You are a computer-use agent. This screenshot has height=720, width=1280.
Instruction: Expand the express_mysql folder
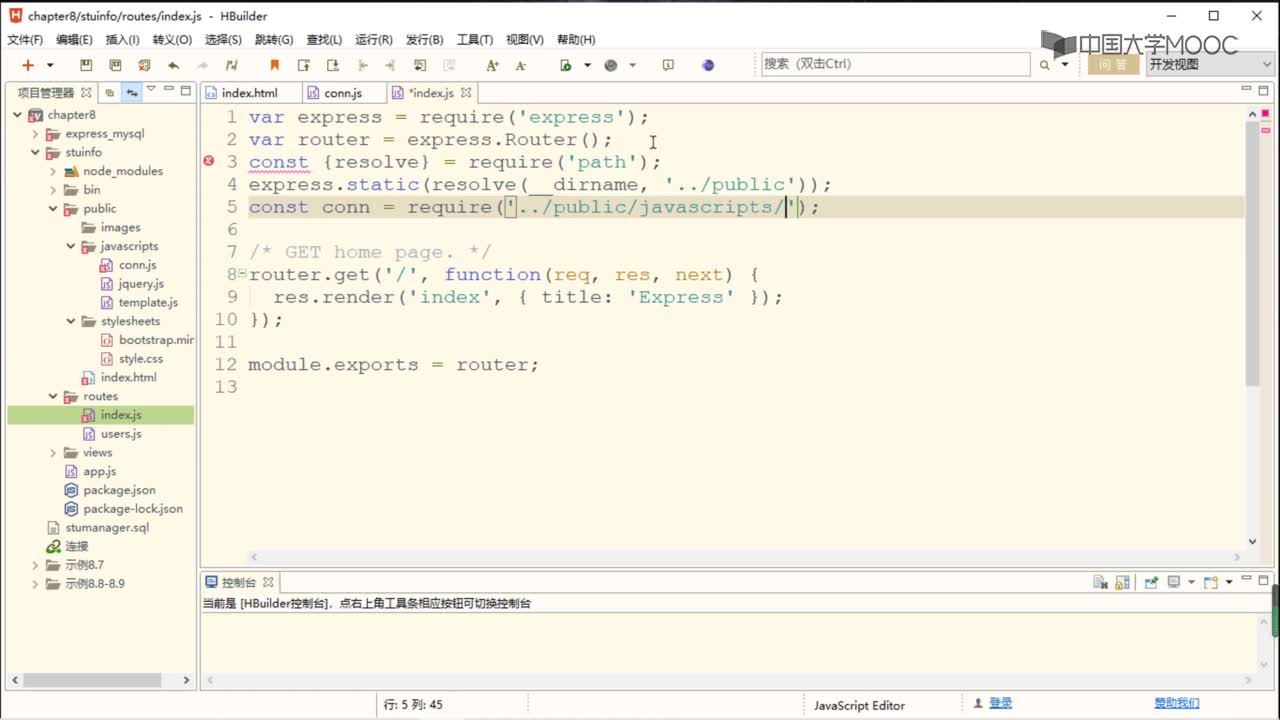[35, 134]
